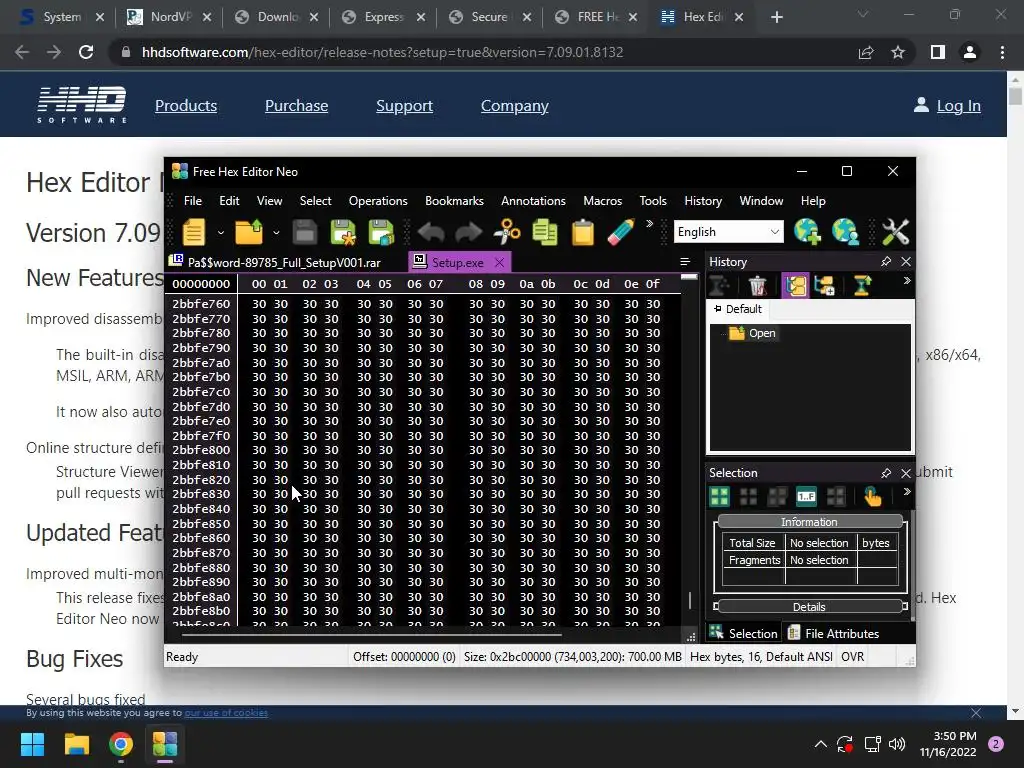Toggle pin on History panel
This screenshot has width=1024, height=768.
pyautogui.click(x=886, y=261)
